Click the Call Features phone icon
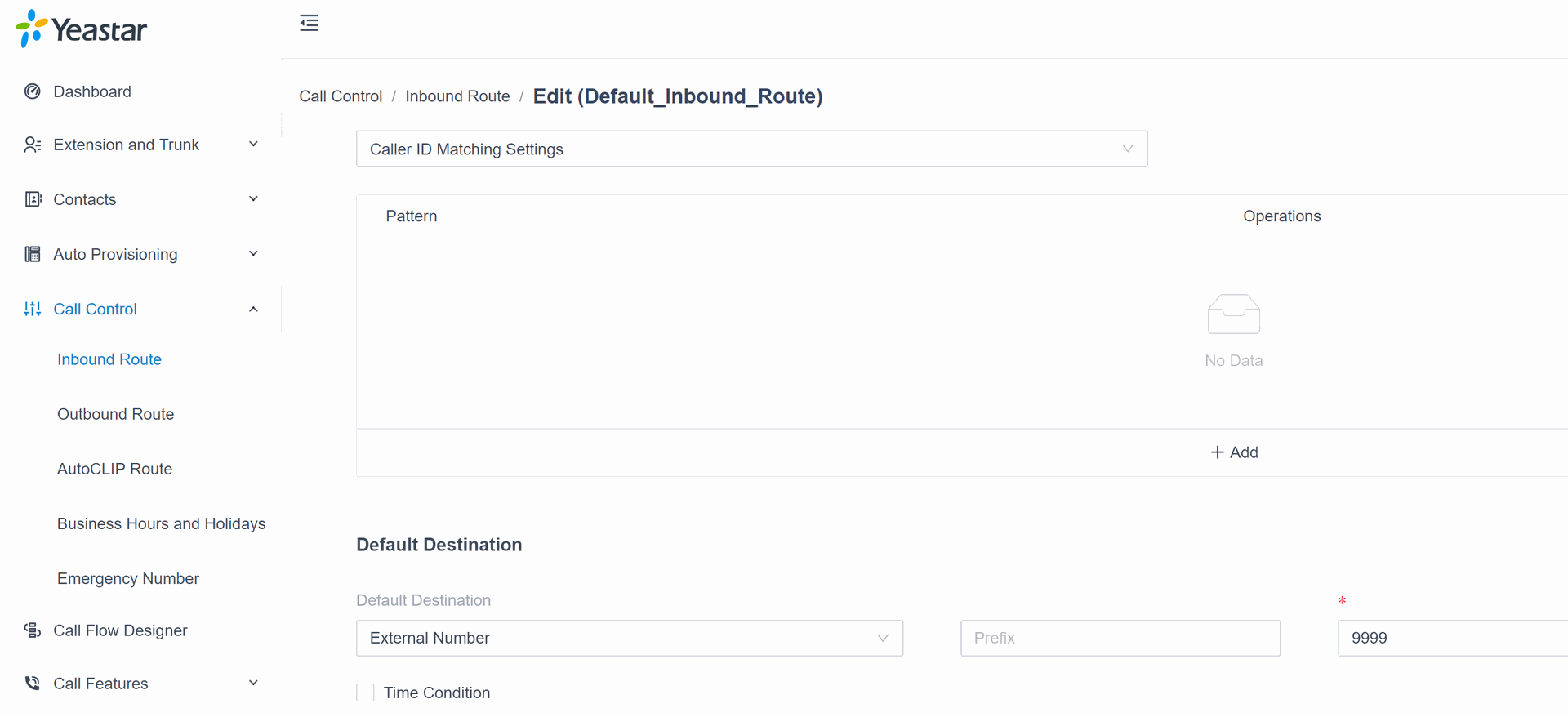The width and height of the screenshot is (1568, 717). (x=33, y=684)
